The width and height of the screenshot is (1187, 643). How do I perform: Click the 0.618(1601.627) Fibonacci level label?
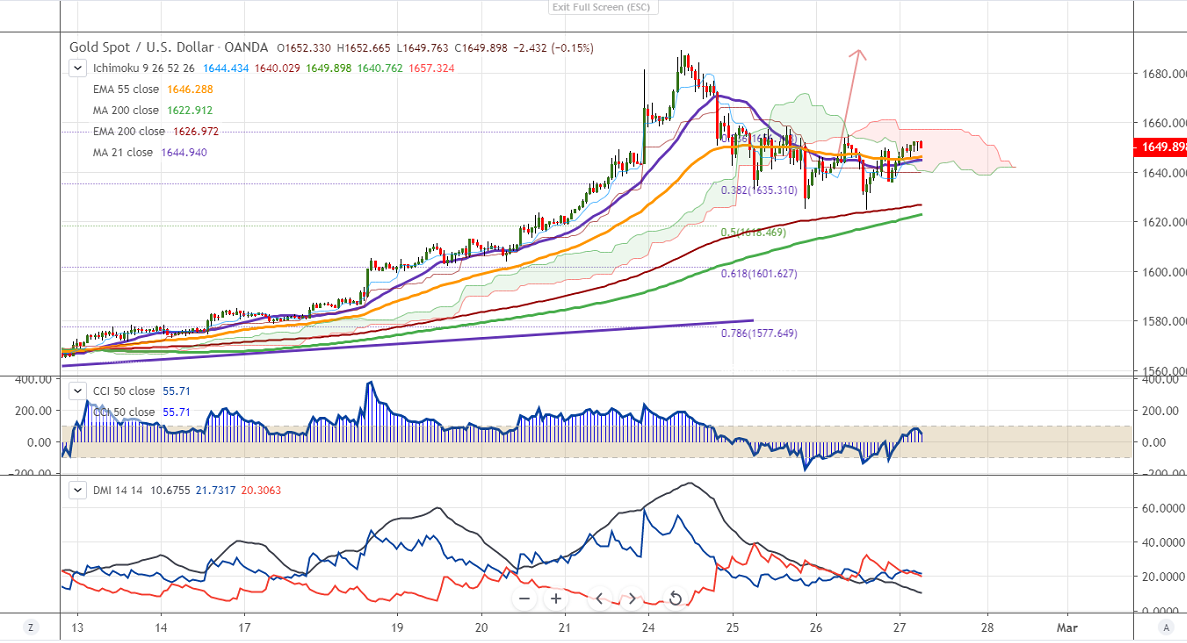coord(759,273)
